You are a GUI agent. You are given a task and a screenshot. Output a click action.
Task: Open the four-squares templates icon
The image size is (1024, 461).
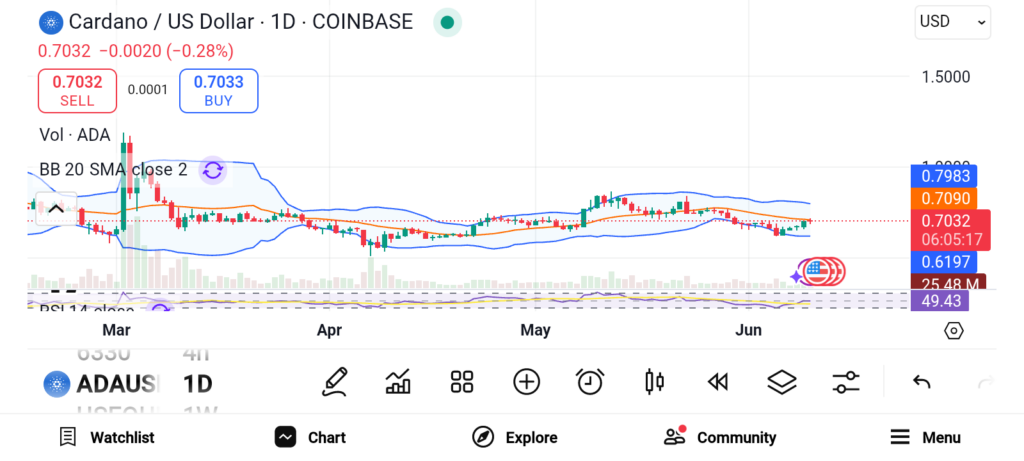point(461,381)
